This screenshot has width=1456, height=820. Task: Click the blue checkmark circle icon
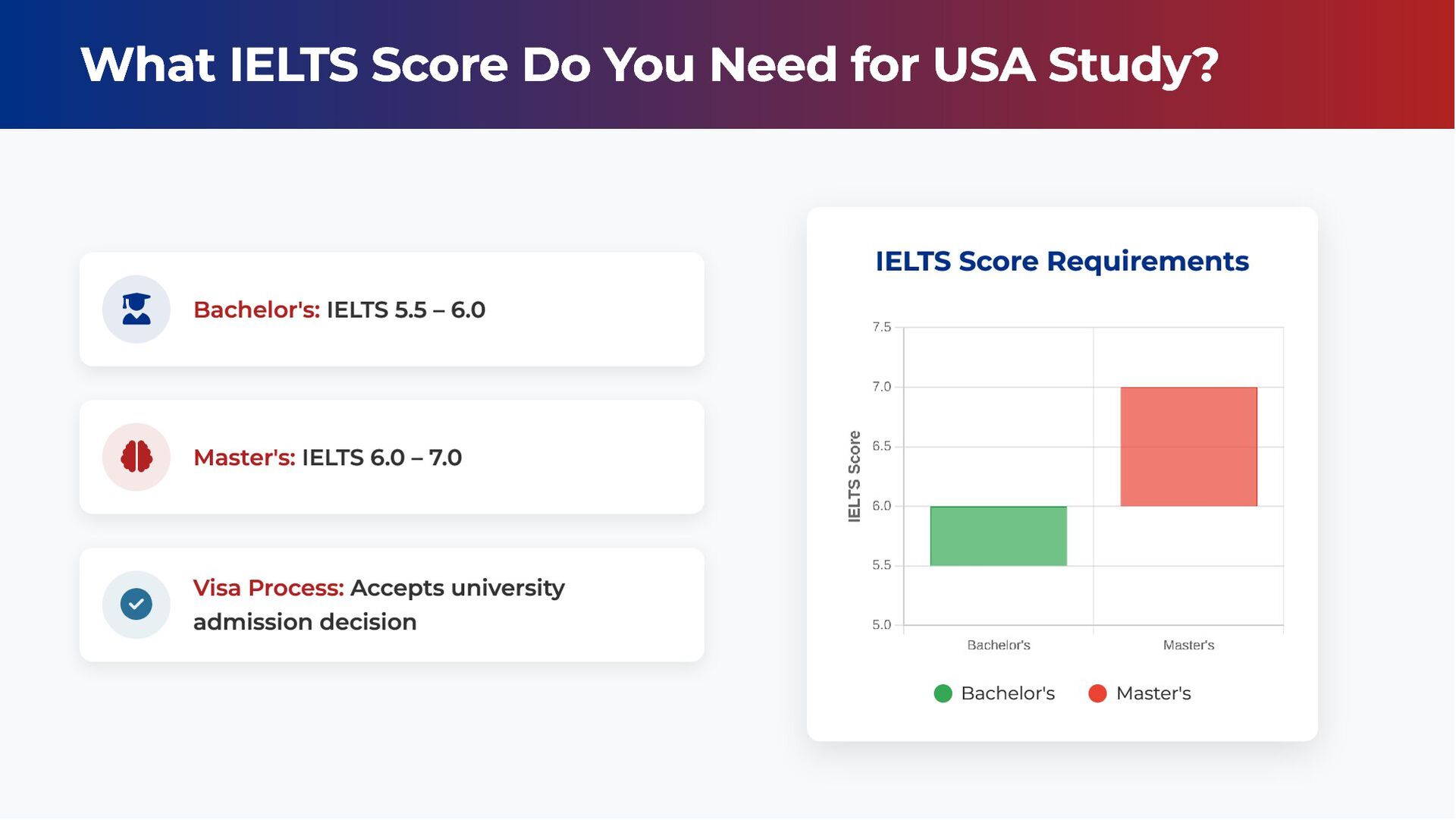click(x=136, y=605)
